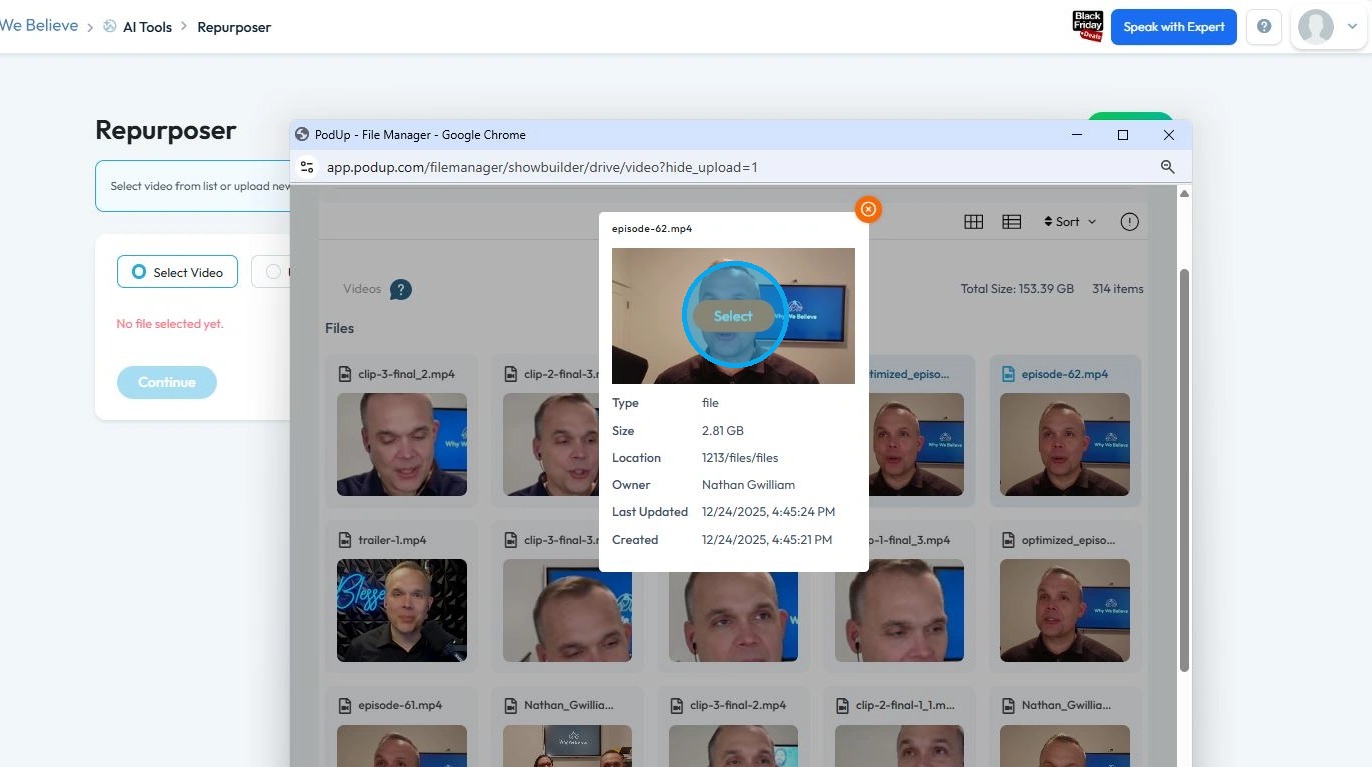The image size is (1372, 767).
Task: Open site information icon in address bar
Action: 307,167
